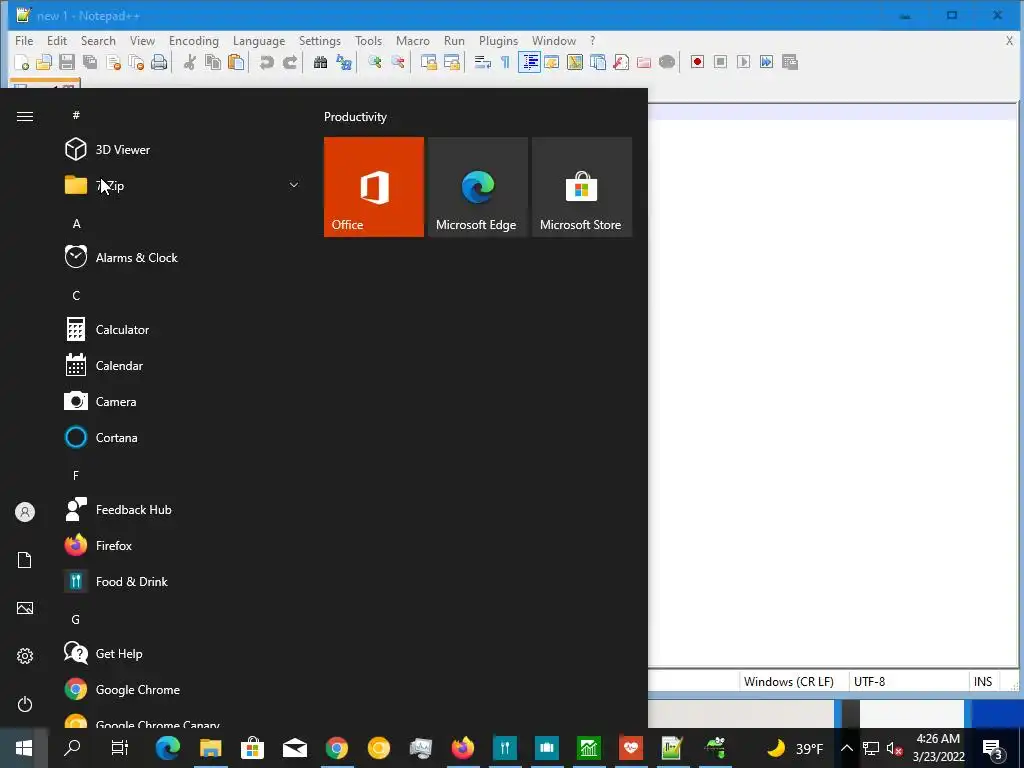Click the Copy icon in Notepad++ toolbar
1024x768 pixels.
coord(213,62)
